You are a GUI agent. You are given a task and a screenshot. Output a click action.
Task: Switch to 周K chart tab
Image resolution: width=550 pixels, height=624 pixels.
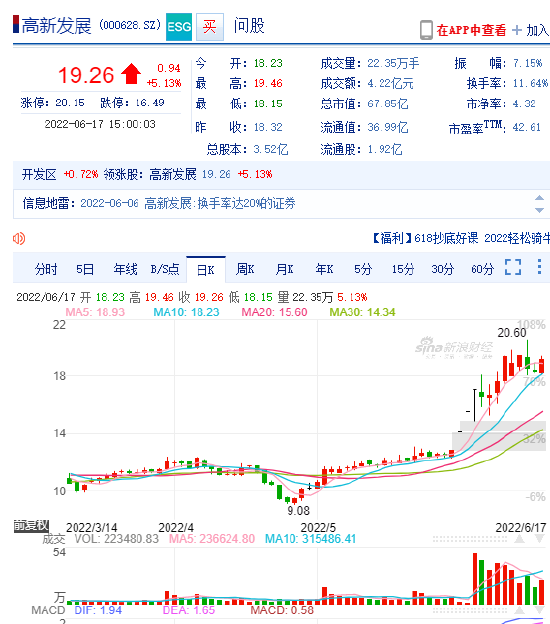(245, 269)
